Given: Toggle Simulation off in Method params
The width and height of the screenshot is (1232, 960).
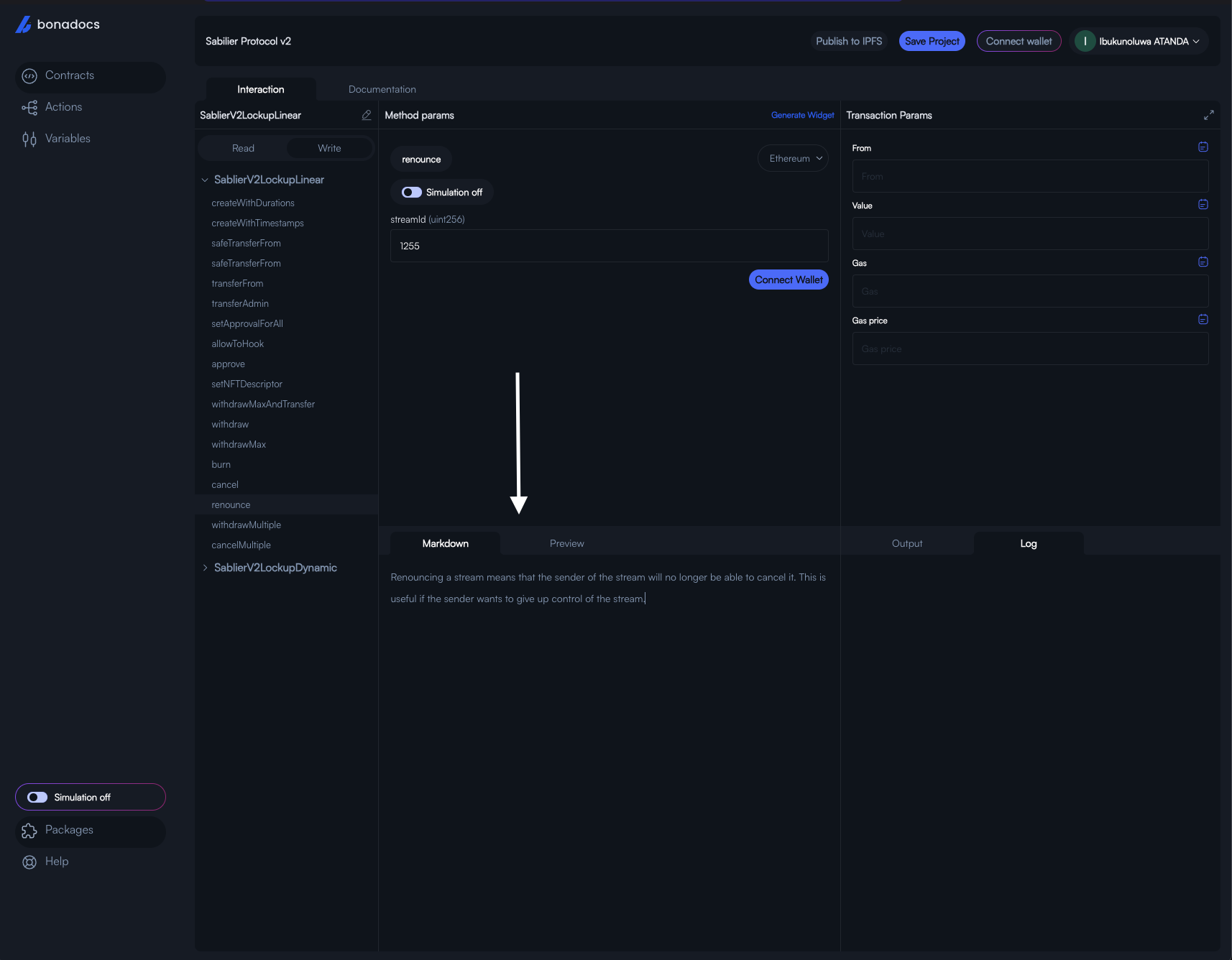Looking at the screenshot, I should [x=412, y=192].
